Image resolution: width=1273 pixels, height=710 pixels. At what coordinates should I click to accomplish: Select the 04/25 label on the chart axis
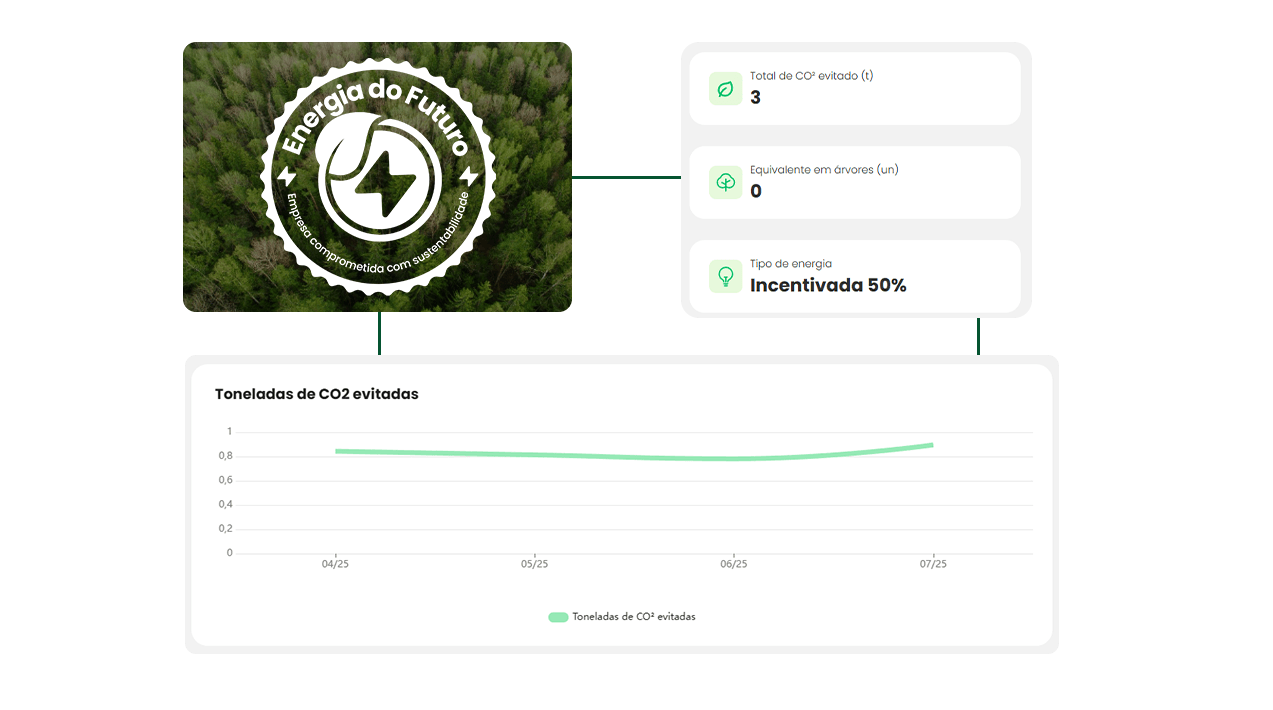(x=335, y=565)
